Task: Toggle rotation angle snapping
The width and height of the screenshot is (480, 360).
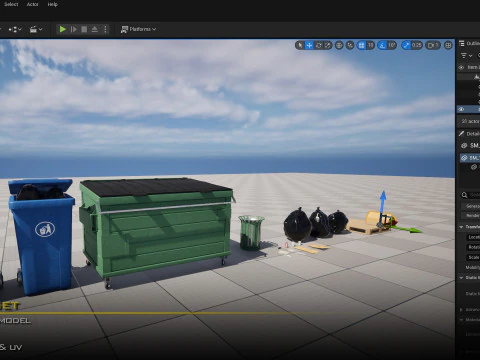Action: [382, 45]
